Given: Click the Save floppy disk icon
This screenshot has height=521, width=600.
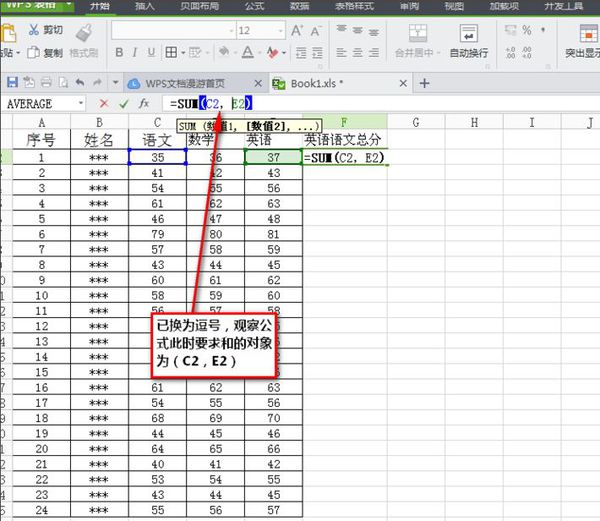Looking at the screenshot, I should [12, 82].
